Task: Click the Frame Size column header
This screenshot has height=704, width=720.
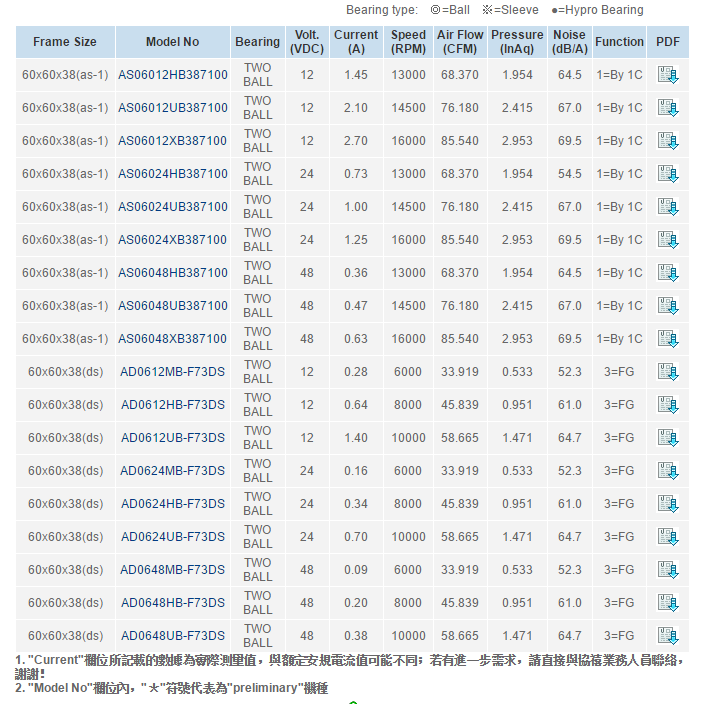Action: click(x=65, y=42)
